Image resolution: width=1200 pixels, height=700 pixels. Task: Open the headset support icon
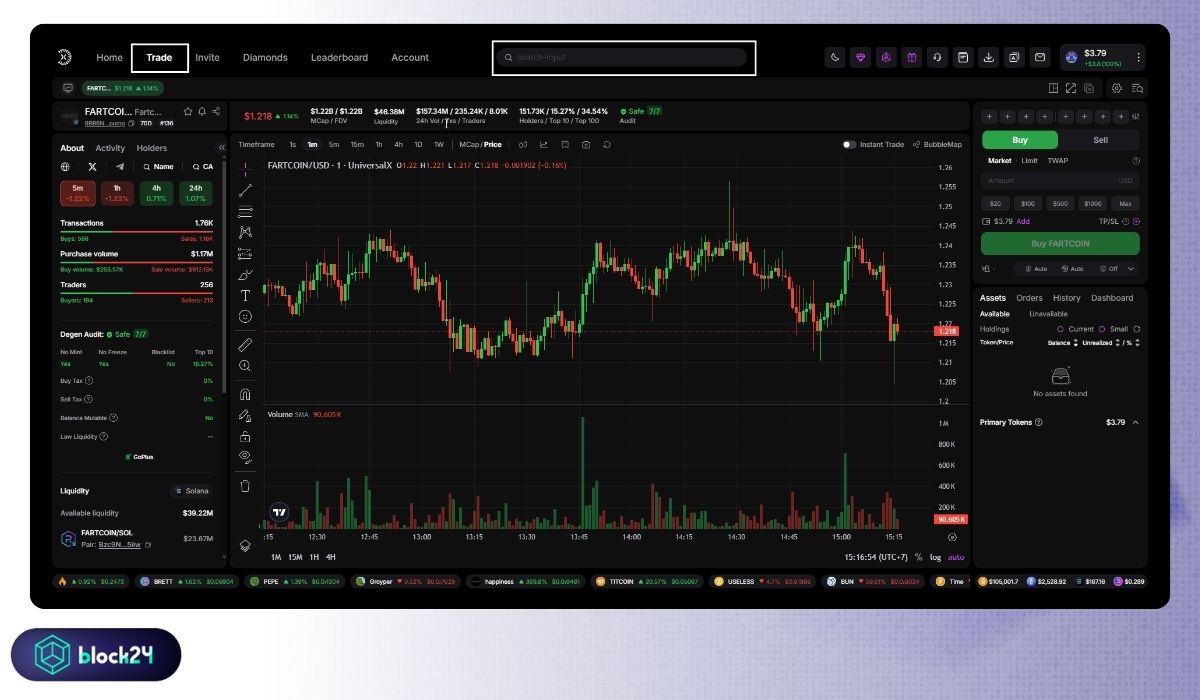coord(937,57)
